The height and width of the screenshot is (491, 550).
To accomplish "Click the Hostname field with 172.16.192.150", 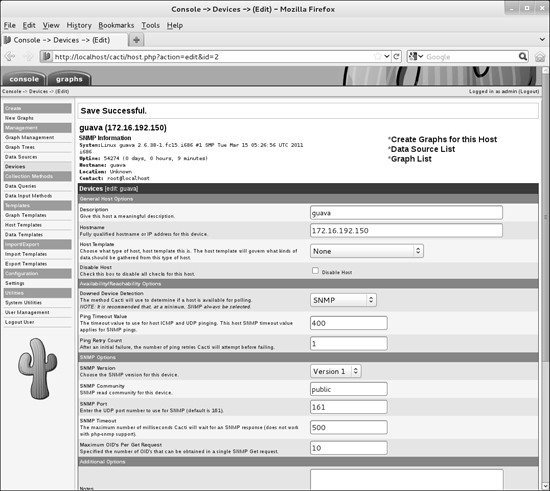I will pos(406,231).
